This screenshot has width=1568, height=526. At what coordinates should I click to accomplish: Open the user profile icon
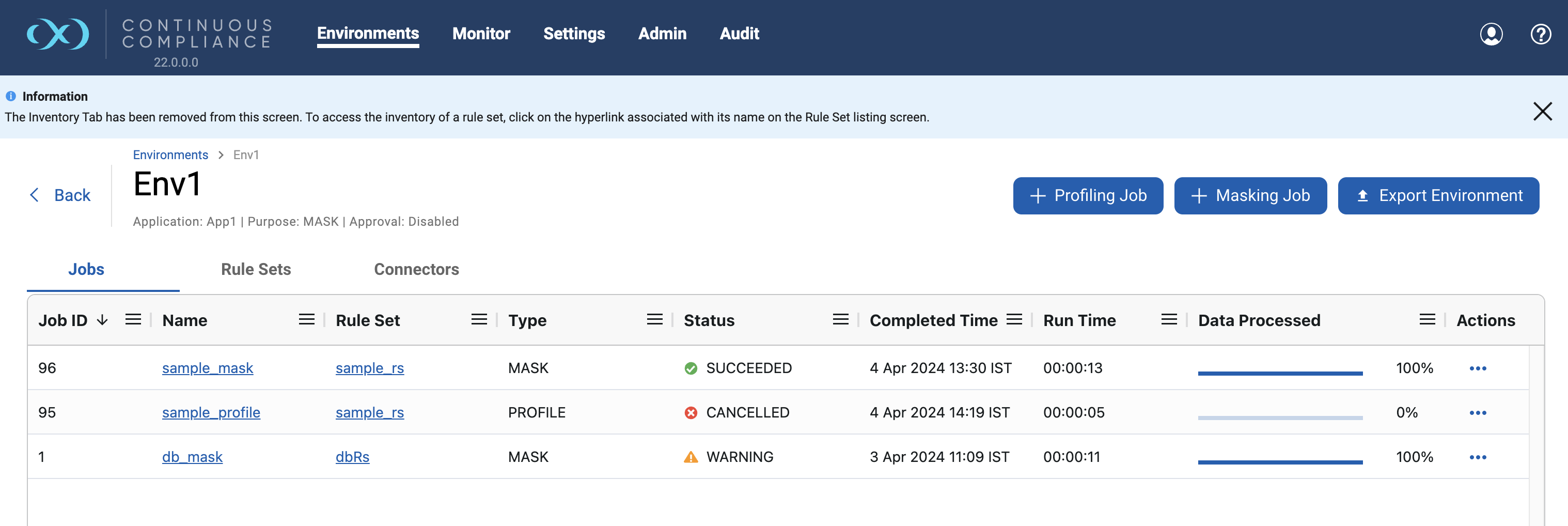tap(1491, 34)
